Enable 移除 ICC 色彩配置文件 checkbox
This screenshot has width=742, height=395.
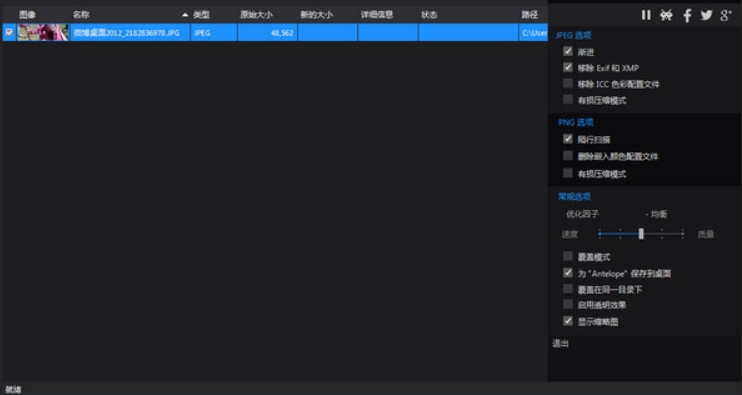coord(568,84)
